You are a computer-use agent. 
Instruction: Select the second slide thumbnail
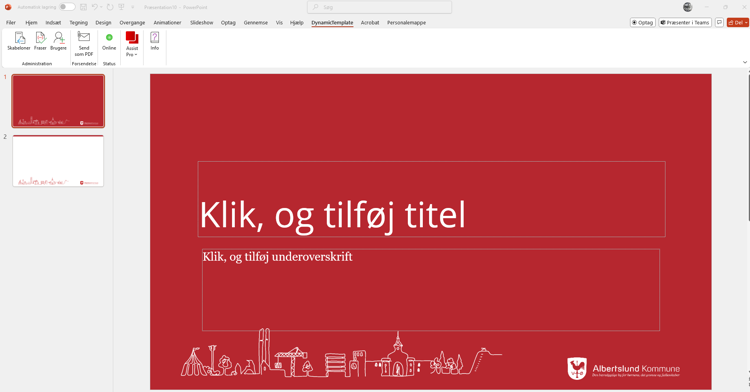tap(58, 161)
